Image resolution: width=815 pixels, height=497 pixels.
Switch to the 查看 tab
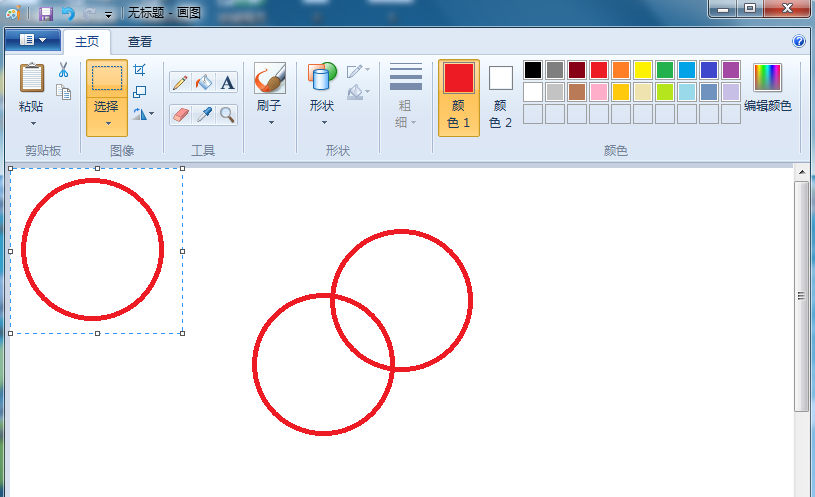pos(140,42)
